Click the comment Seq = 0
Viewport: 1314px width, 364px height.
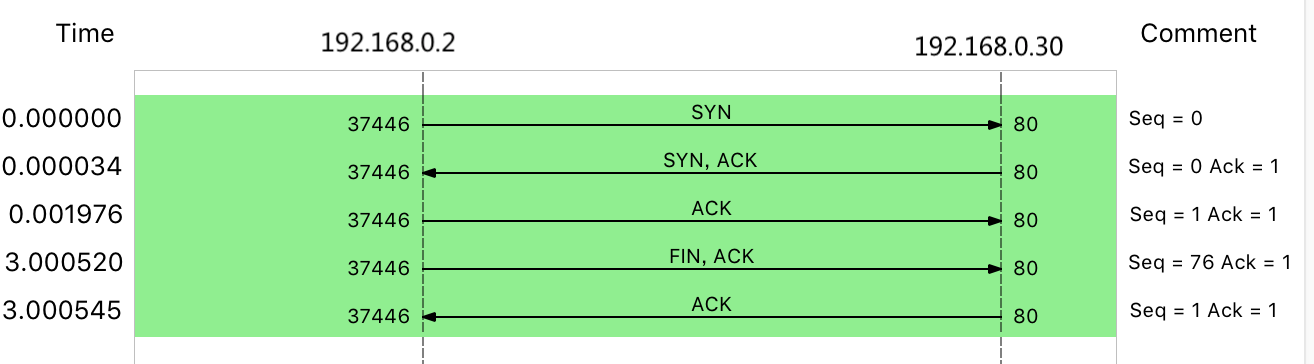1165,118
